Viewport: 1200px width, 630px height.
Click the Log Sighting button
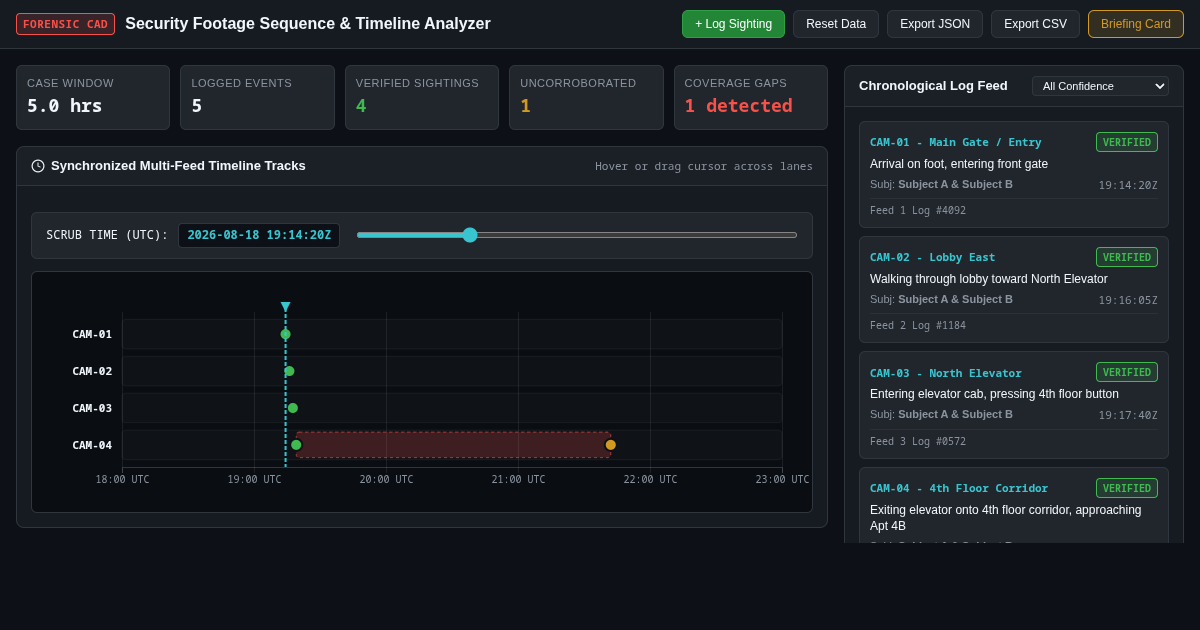click(x=733, y=24)
